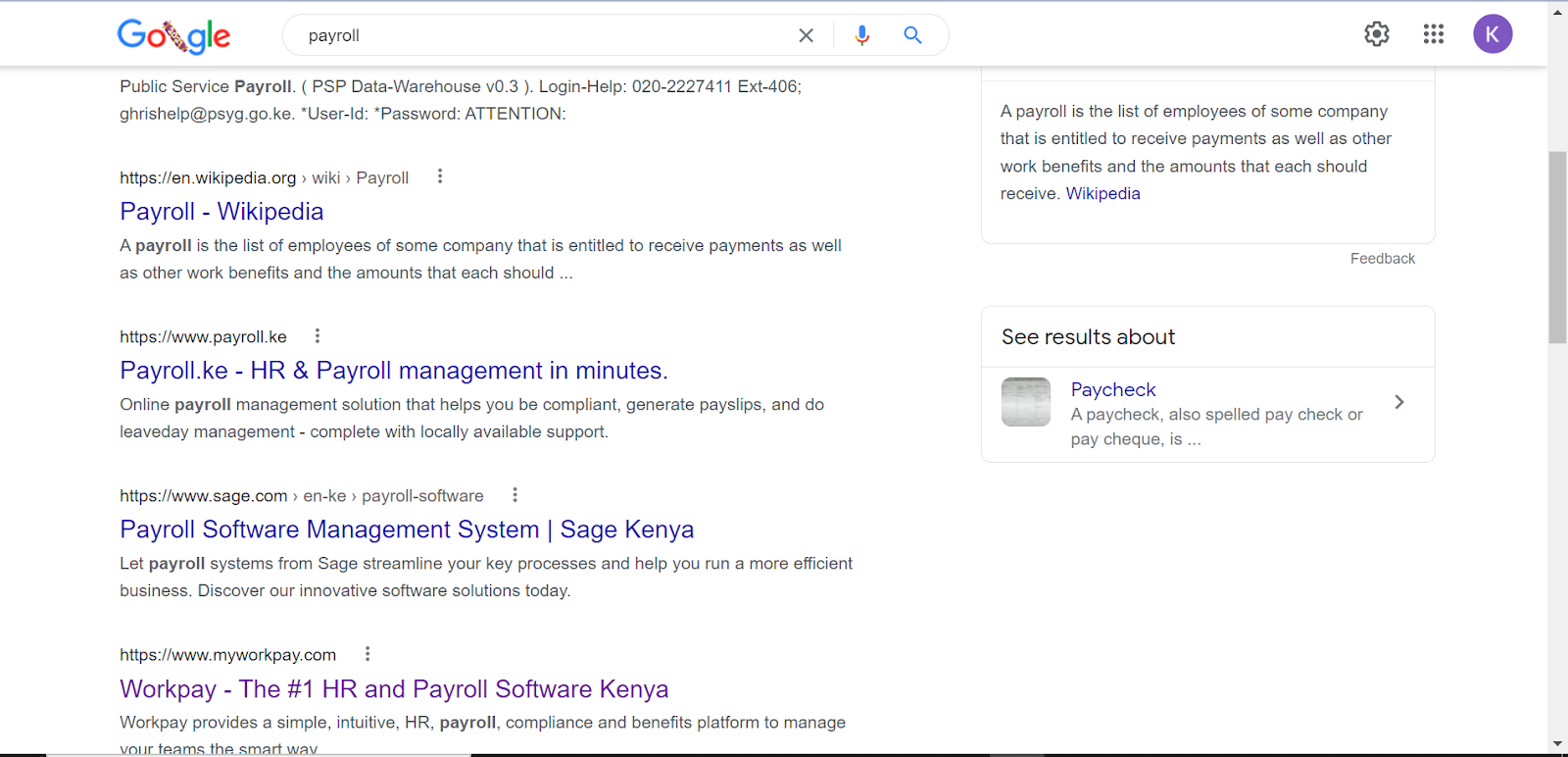Viewport: 1568px width, 757px height.
Task: Open the Workpay #1 HR and Payroll Software link
Action: tap(394, 689)
